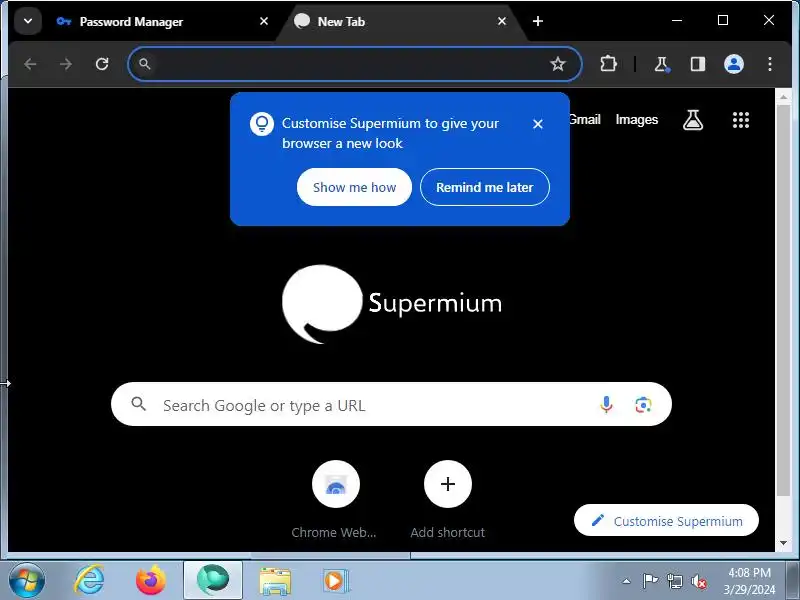Open Windows Explorer from the taskbar

[x=275, y=581]
